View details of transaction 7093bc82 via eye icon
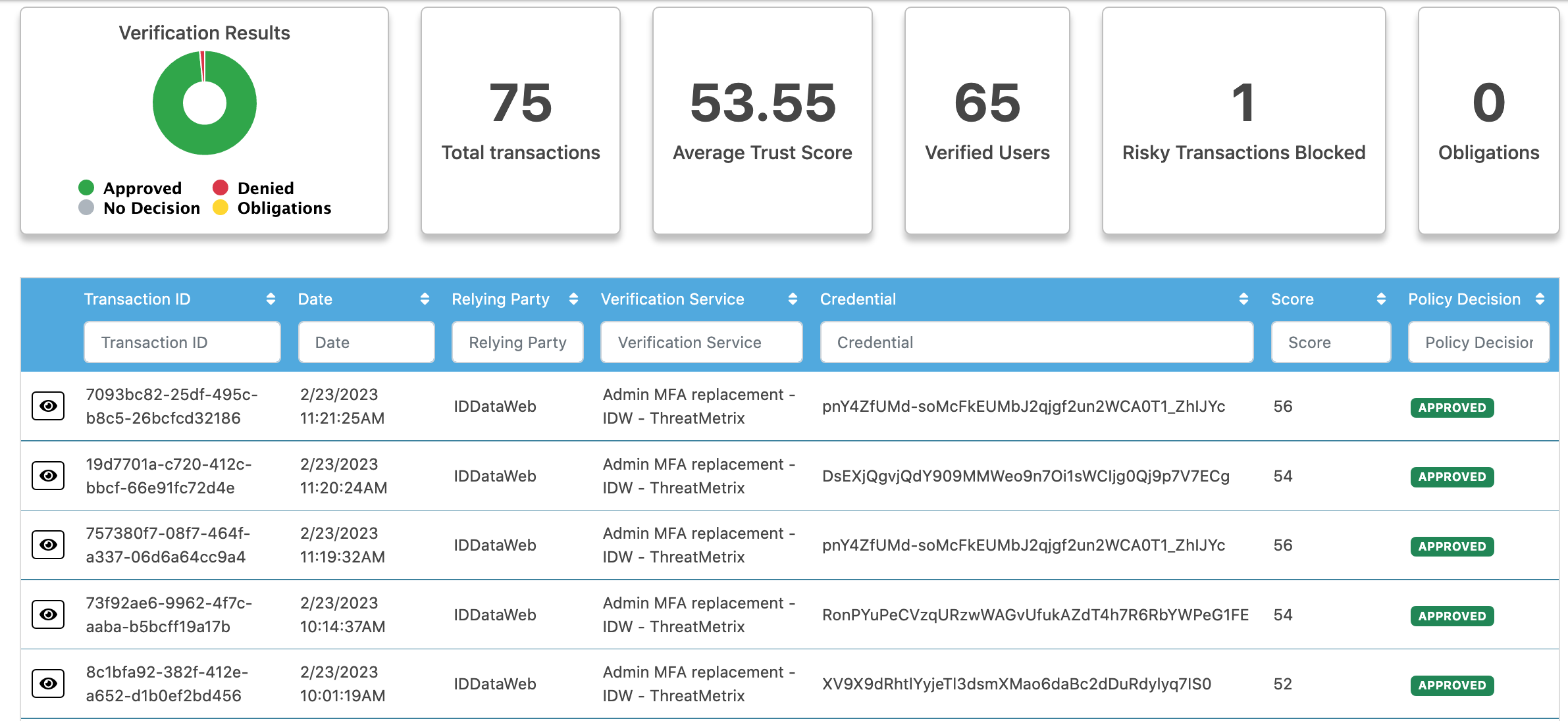Screen dimensions: 1568x721 click(48, 406)
